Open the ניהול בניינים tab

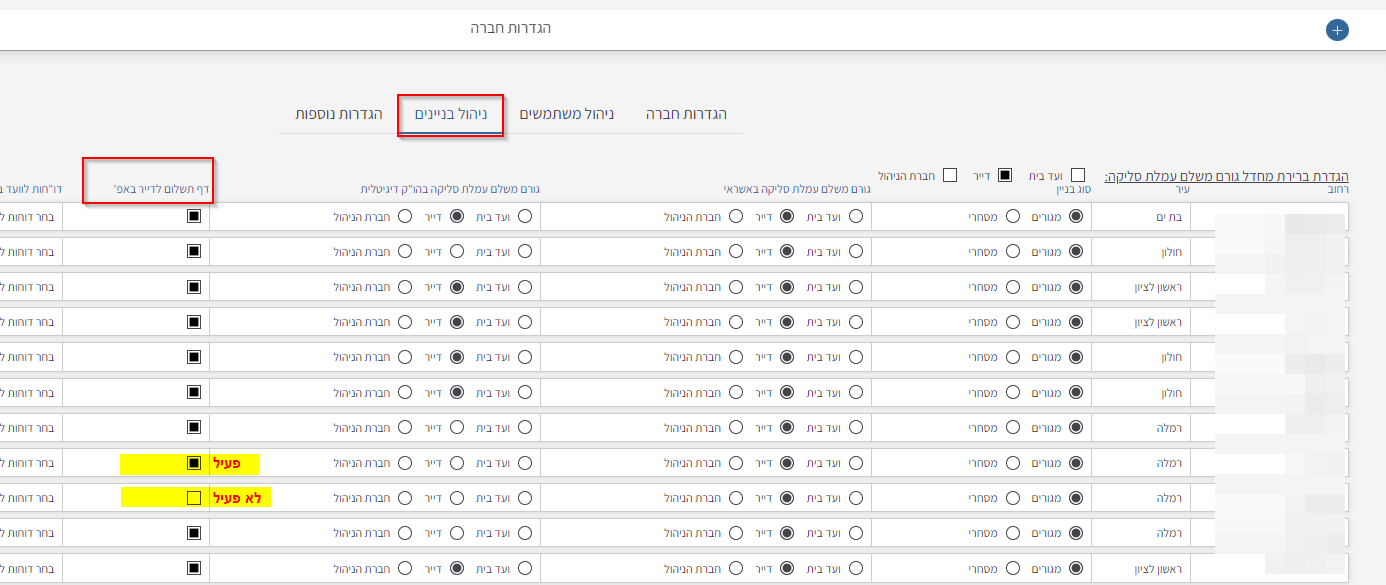click(451, 114)
